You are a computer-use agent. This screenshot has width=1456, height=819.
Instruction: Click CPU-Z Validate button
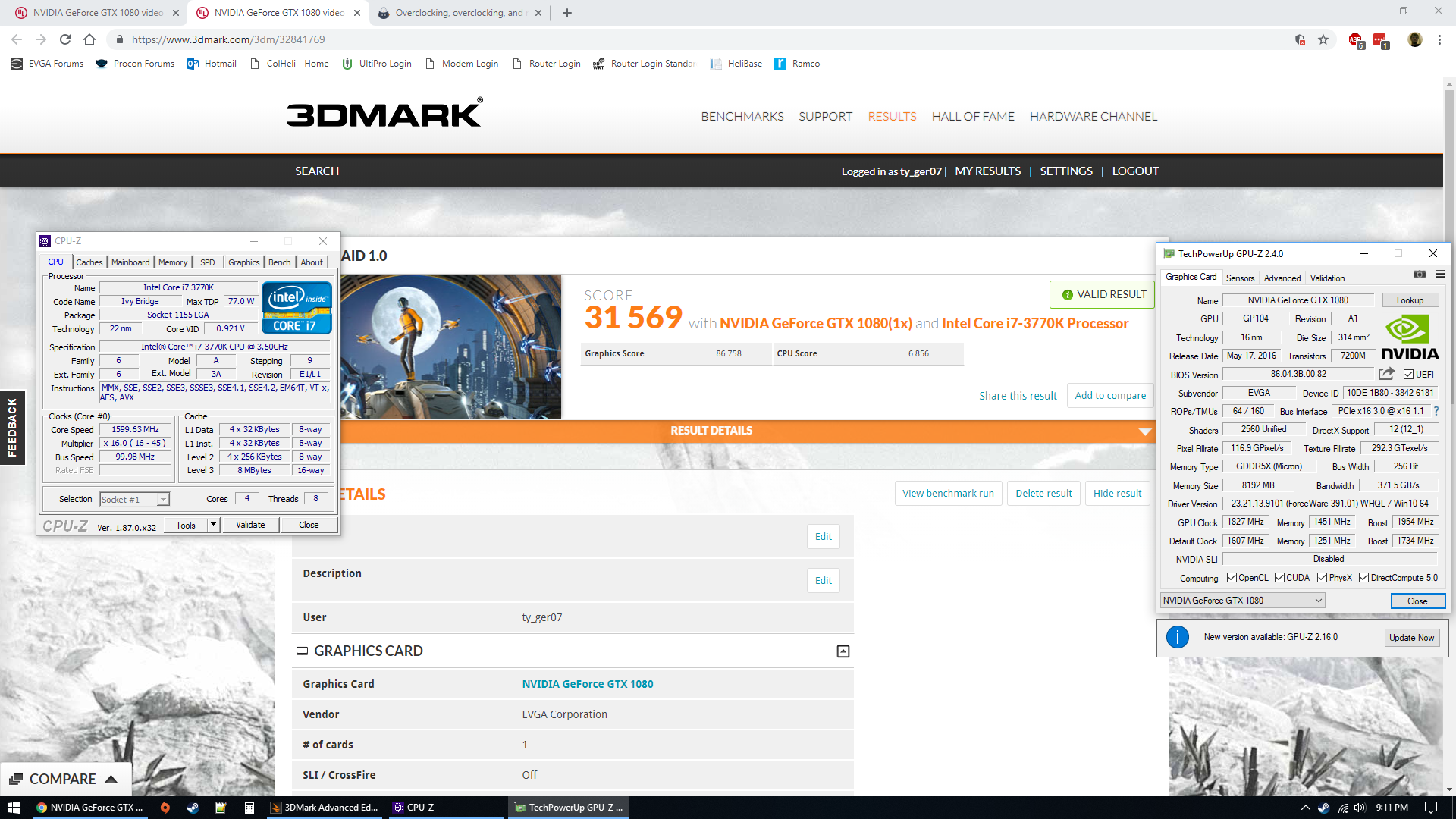pyautogui.click(x=250, y=525)
